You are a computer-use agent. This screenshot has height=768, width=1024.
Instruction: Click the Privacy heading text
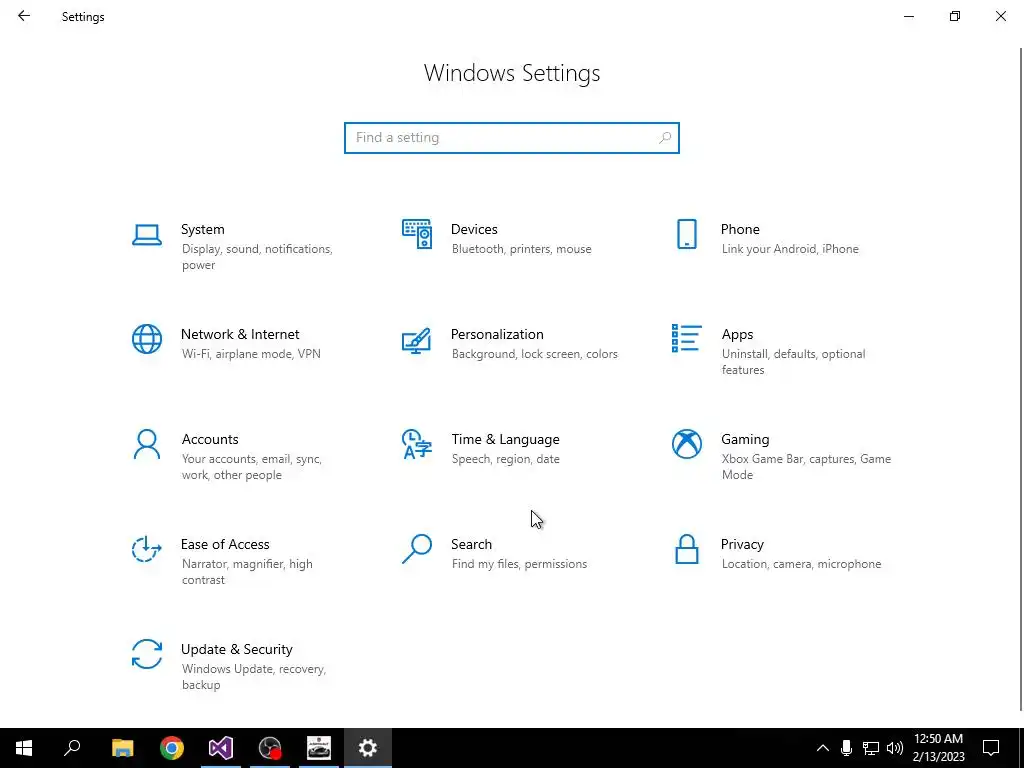742,545
